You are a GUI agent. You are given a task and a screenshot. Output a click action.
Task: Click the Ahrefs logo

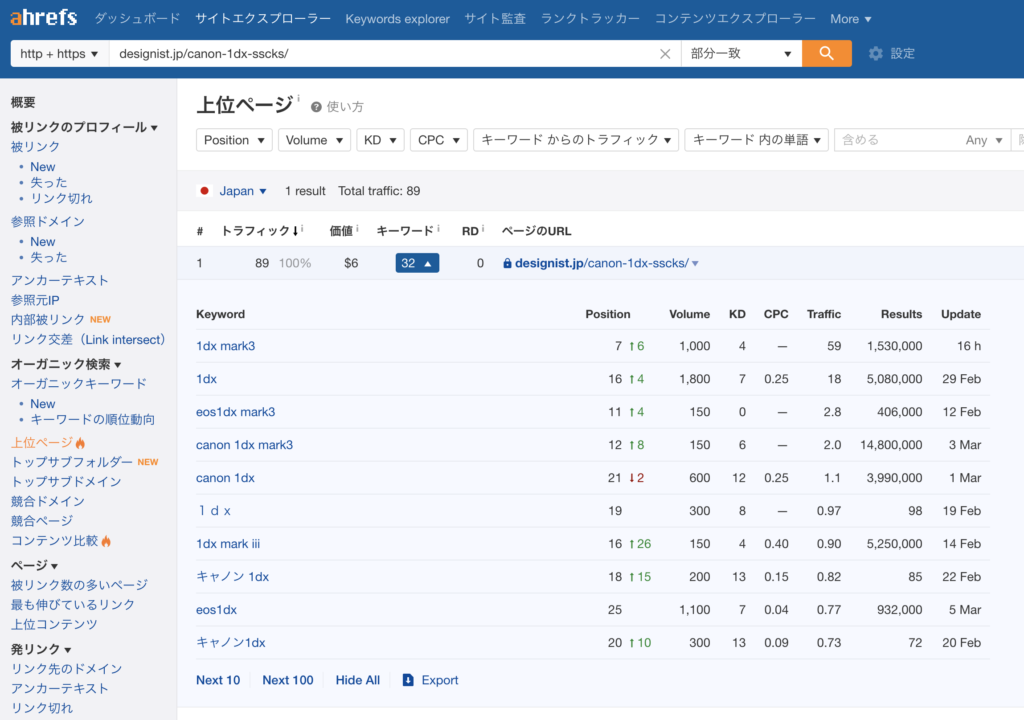click(x=43, y=19)
